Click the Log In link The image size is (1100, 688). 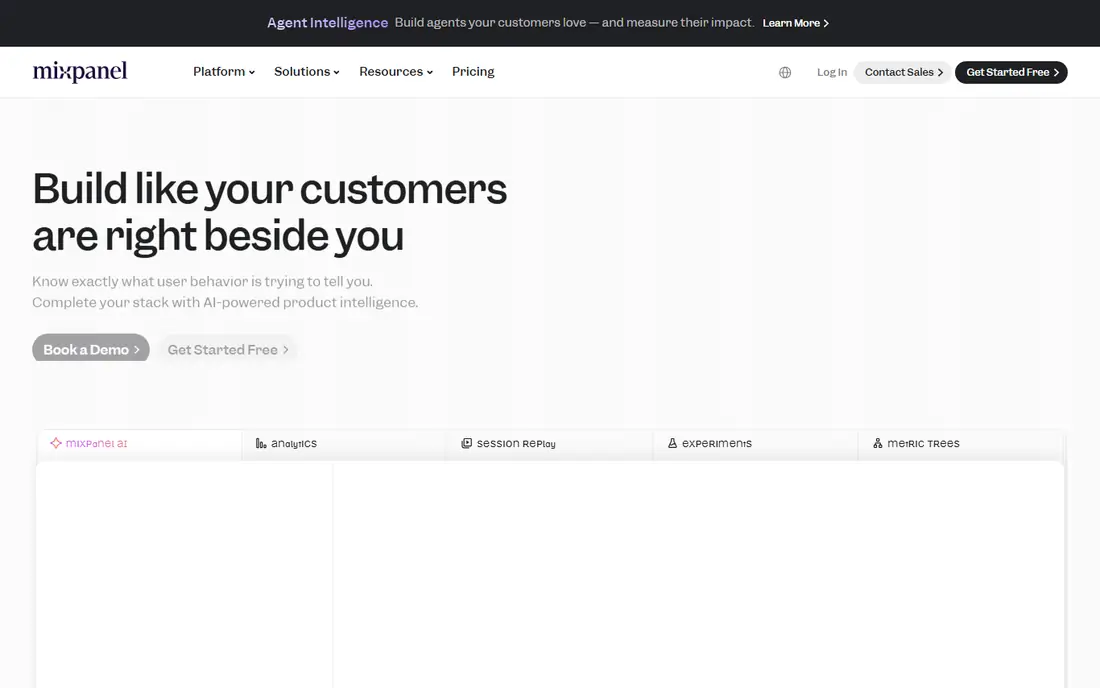(832, 72)
